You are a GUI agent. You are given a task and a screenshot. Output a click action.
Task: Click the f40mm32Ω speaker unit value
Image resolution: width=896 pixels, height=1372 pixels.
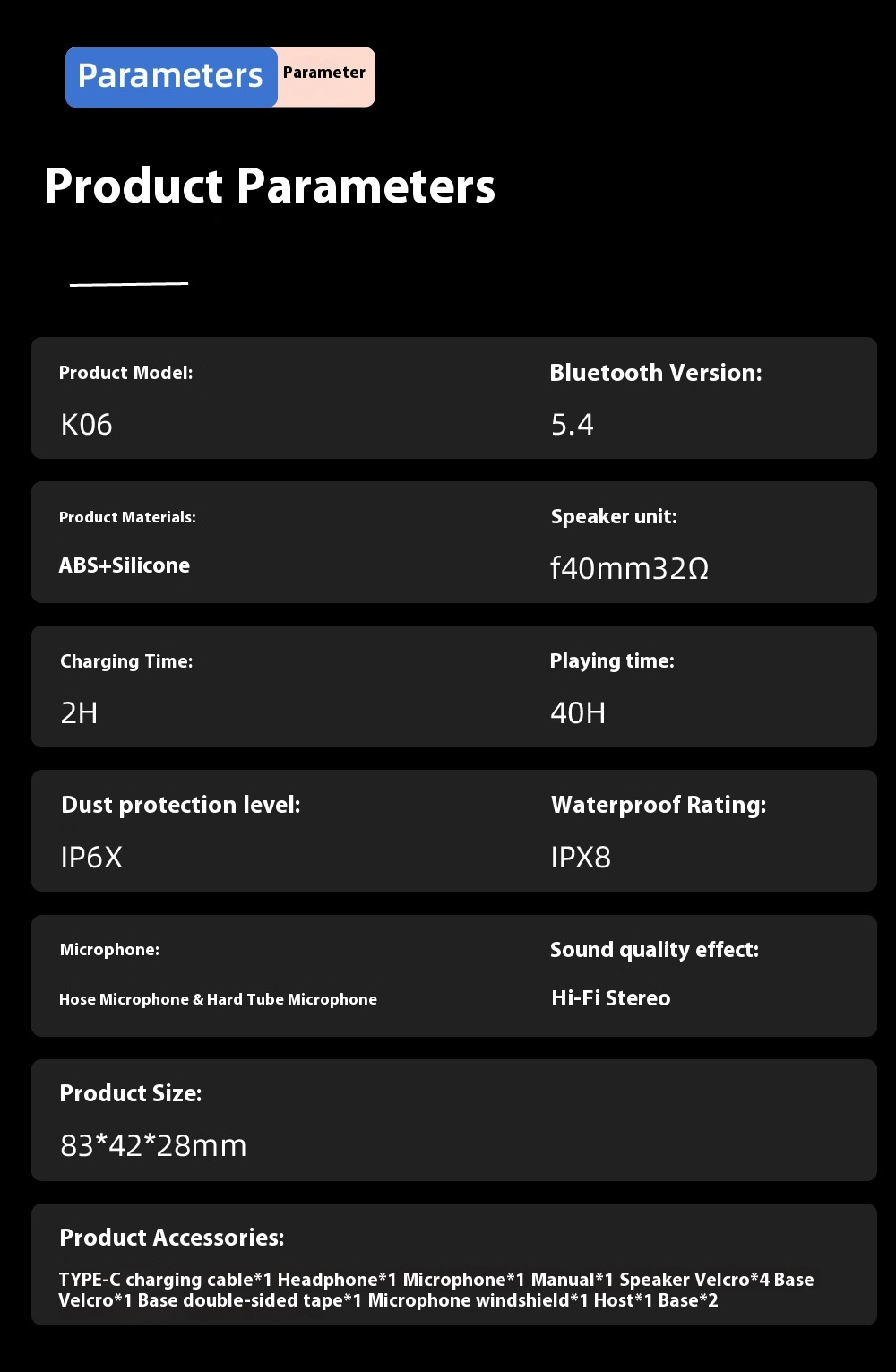pos(630,568)
